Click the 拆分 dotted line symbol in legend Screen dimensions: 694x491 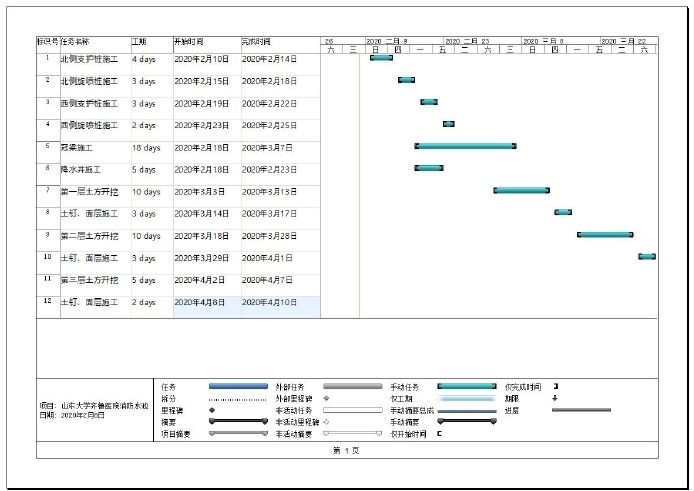(238, 398)
